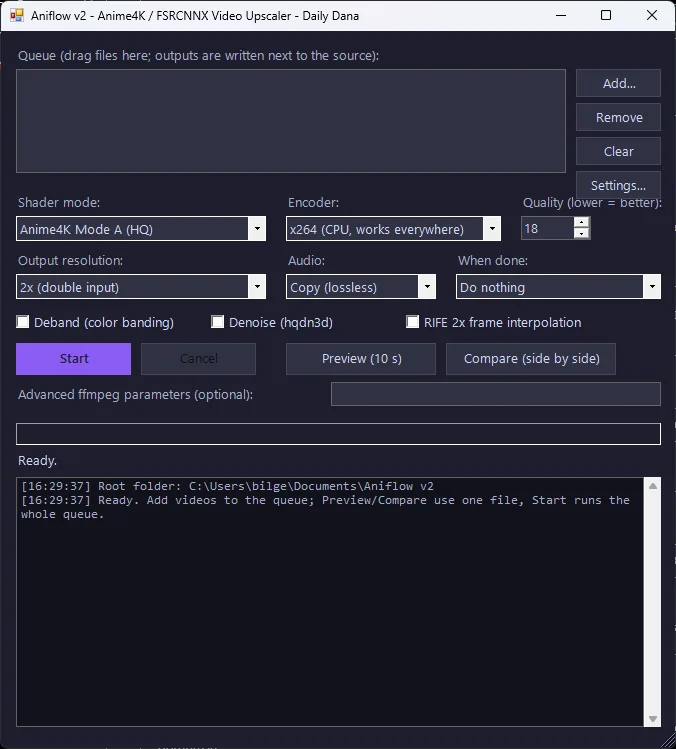
Task: Enable the Denoise (hqdn3d) checkbox
Action: (x=217, y=322)
